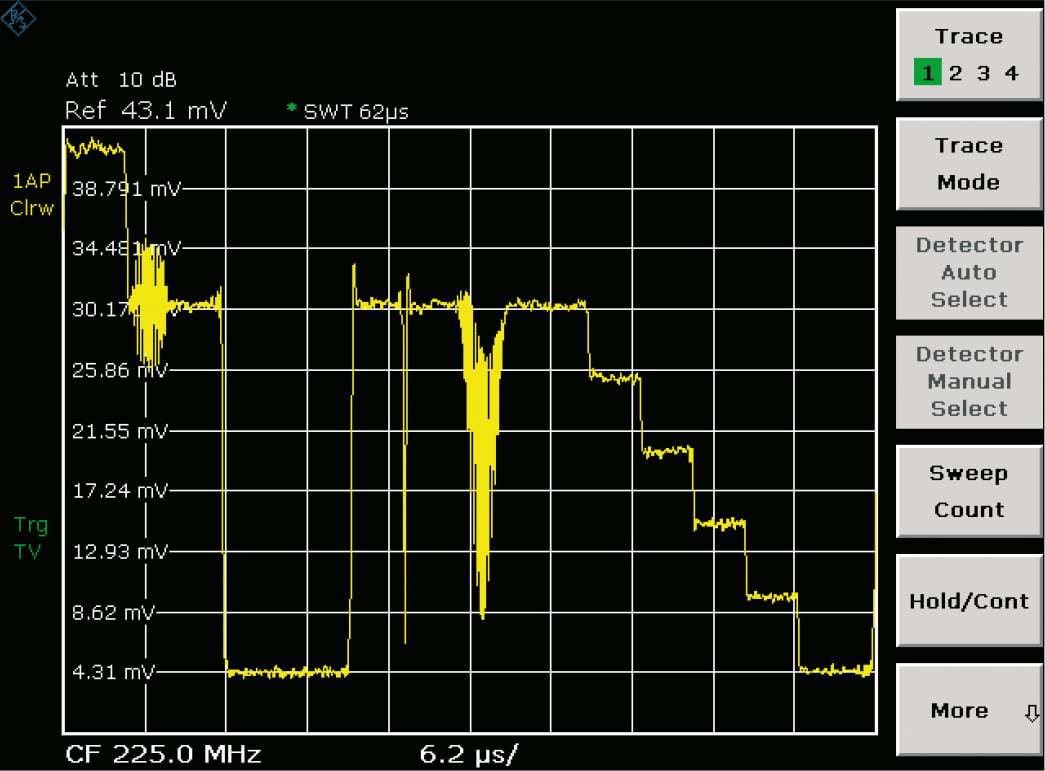Image resolution: width=1045 pixels, height=771 pixels.
Task: Open the Trace Mode softkey
Action: pyautogui.click(x=968, y=164)
